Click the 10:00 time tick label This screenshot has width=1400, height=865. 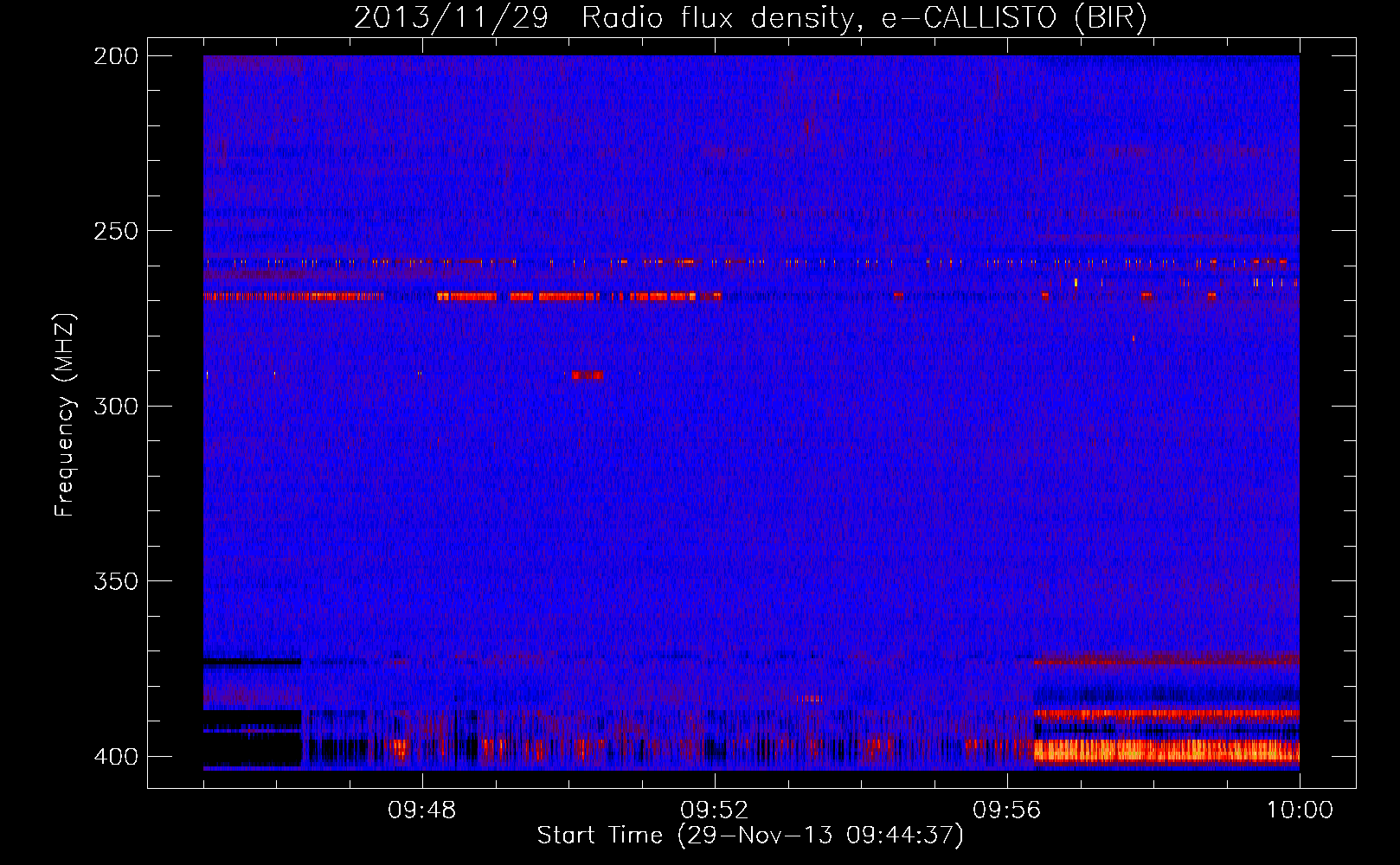point(1300,811)
